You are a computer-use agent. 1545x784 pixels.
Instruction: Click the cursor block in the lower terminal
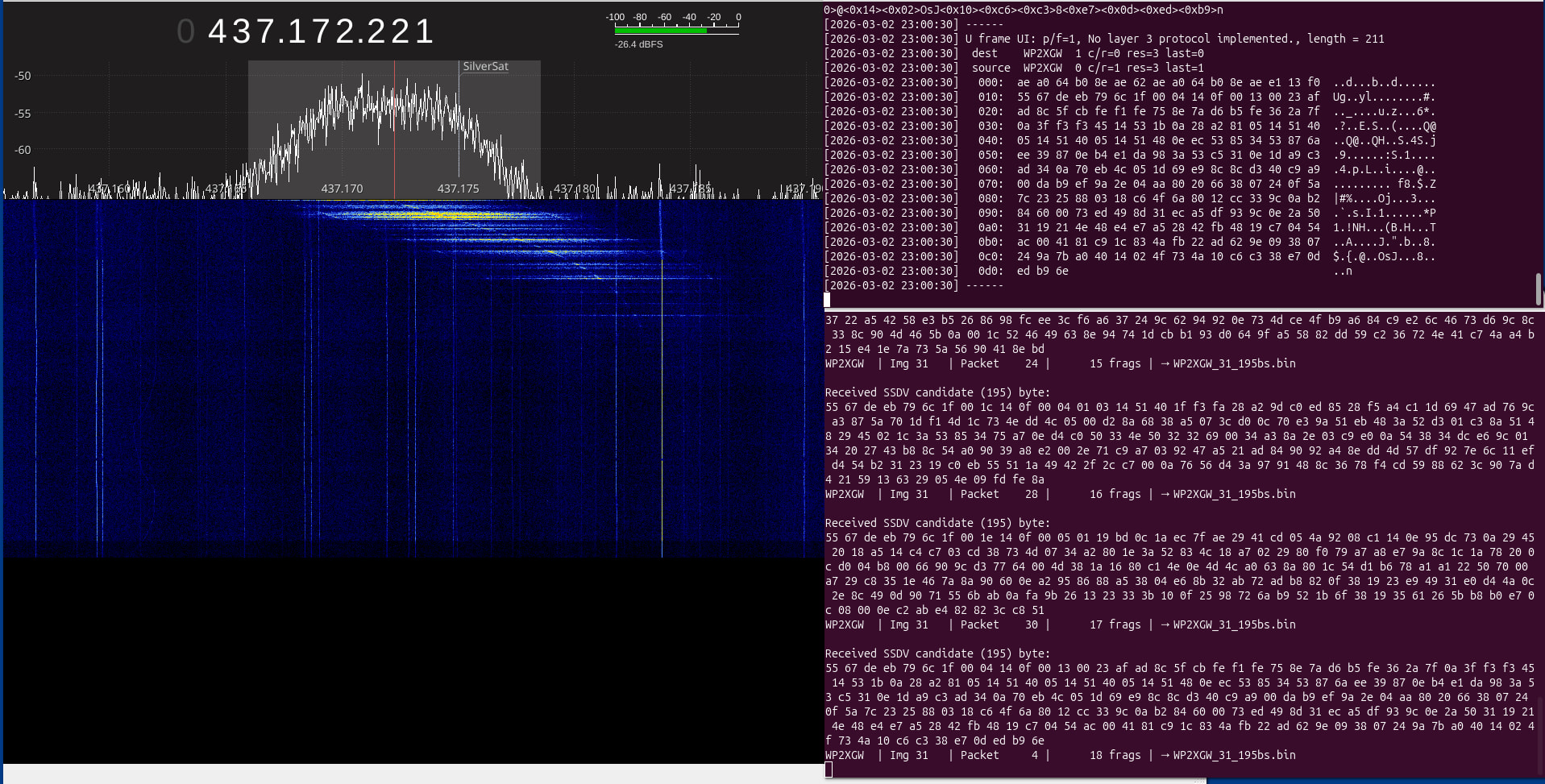click(829, 769)
